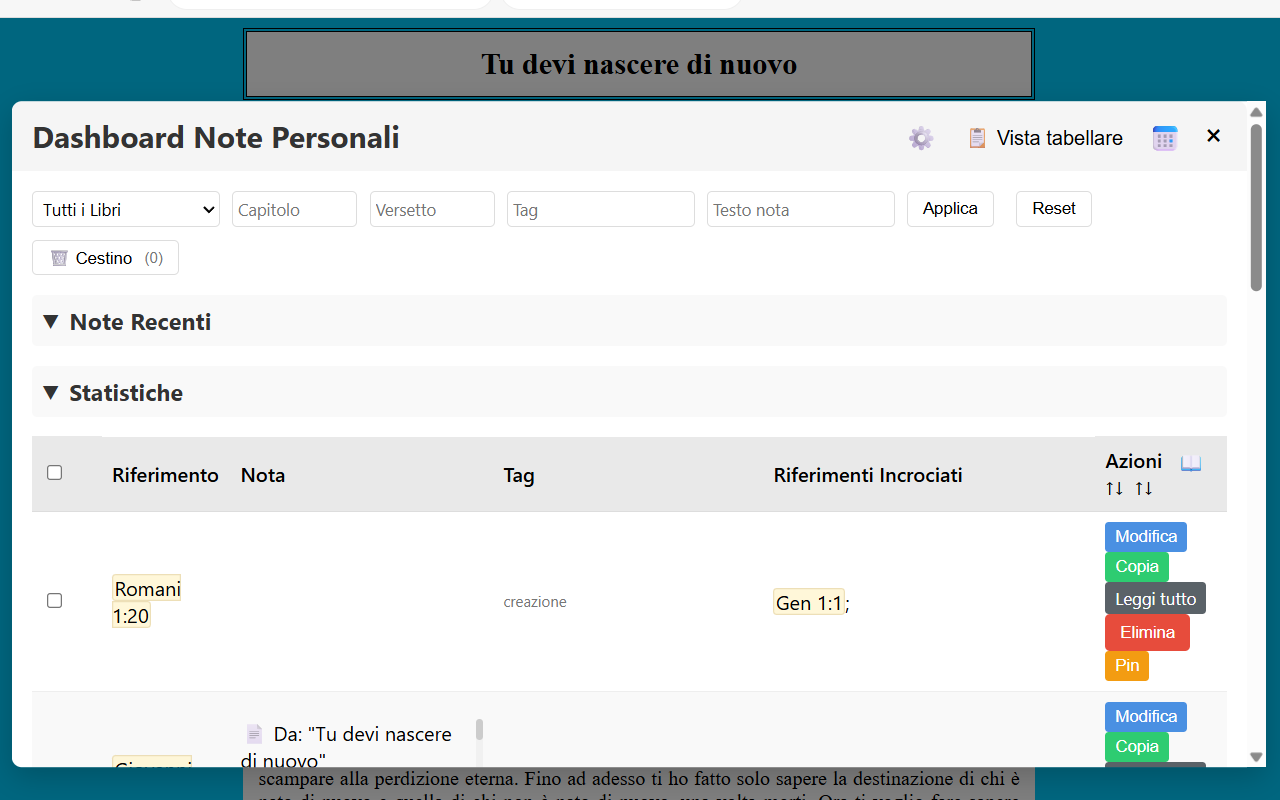Click the note page icon before 'Da: Tu devi nascere'

253,732
